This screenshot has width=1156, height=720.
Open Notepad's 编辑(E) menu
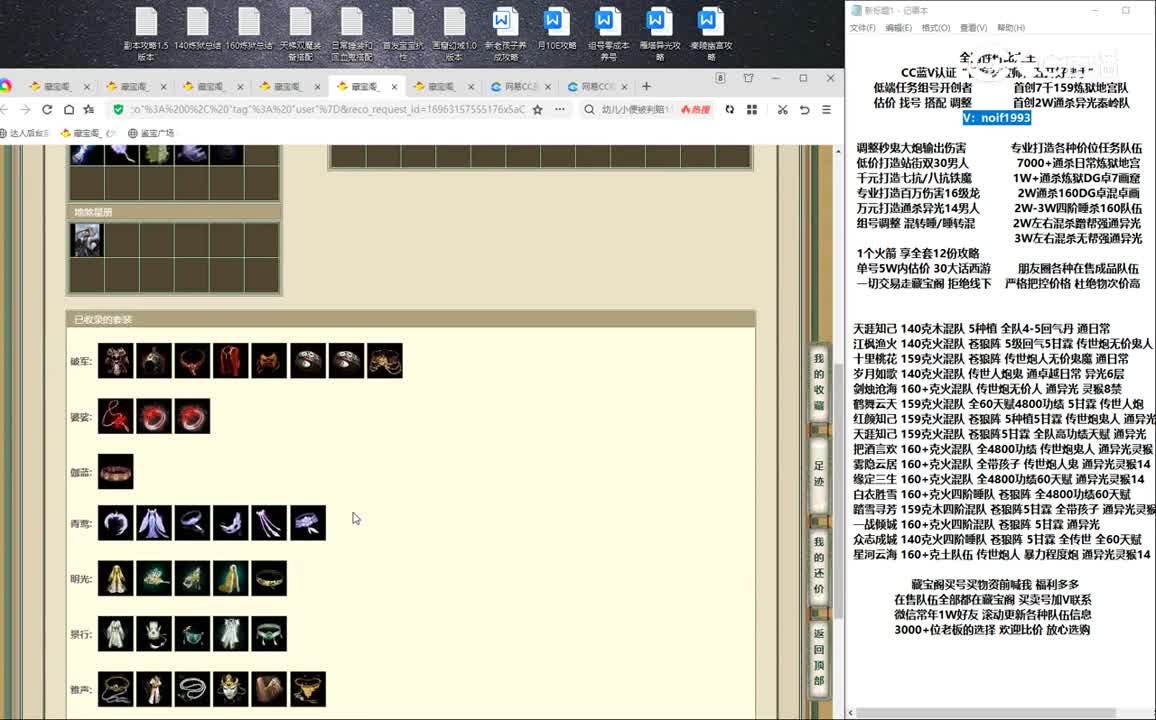(x=899, y=28)
